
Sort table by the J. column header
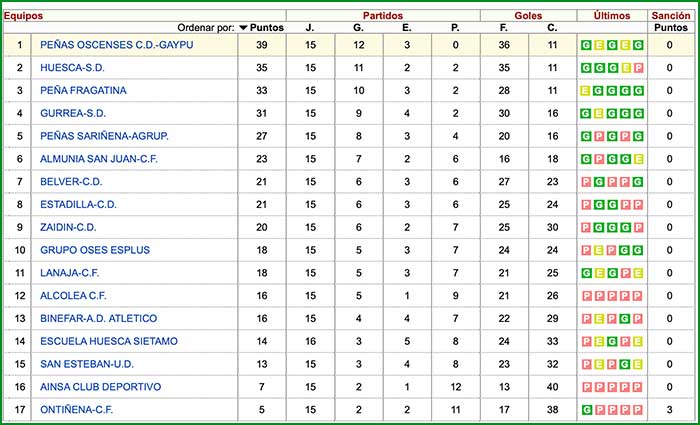pos(310,28)
